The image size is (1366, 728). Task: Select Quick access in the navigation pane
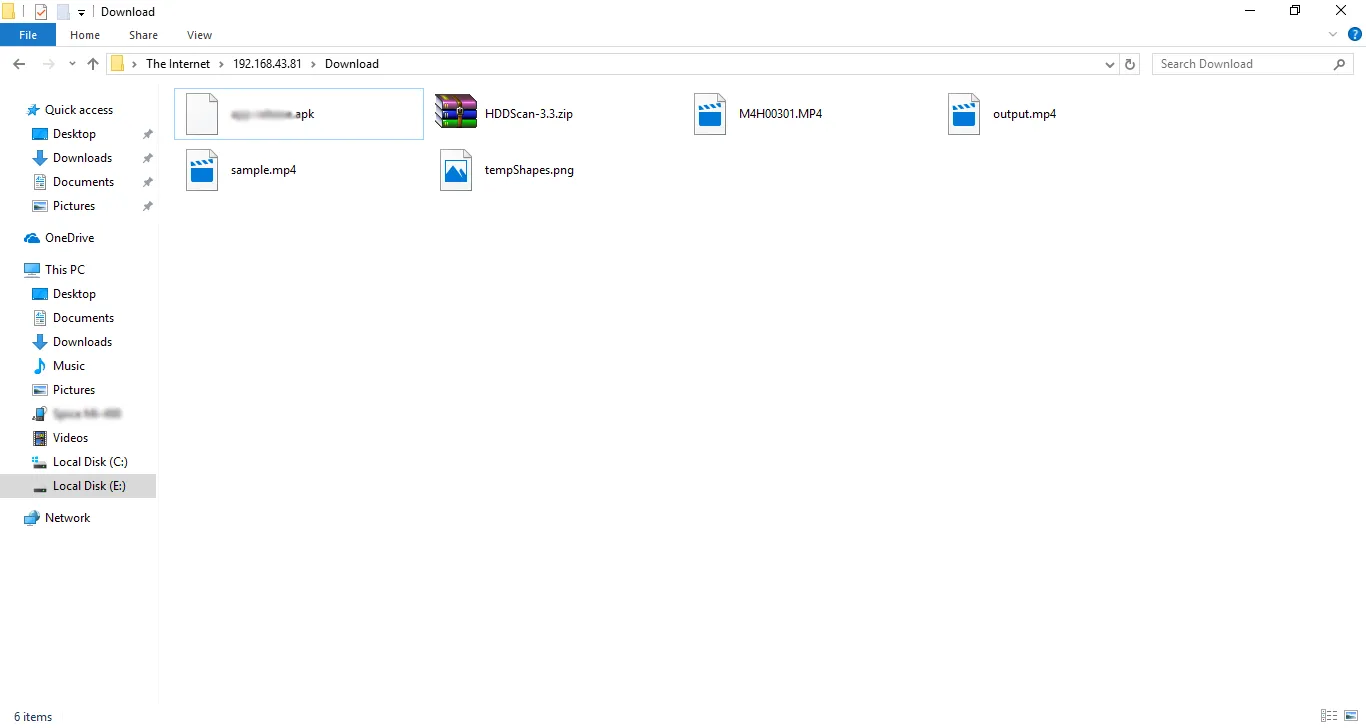click(x=69, y=110)
